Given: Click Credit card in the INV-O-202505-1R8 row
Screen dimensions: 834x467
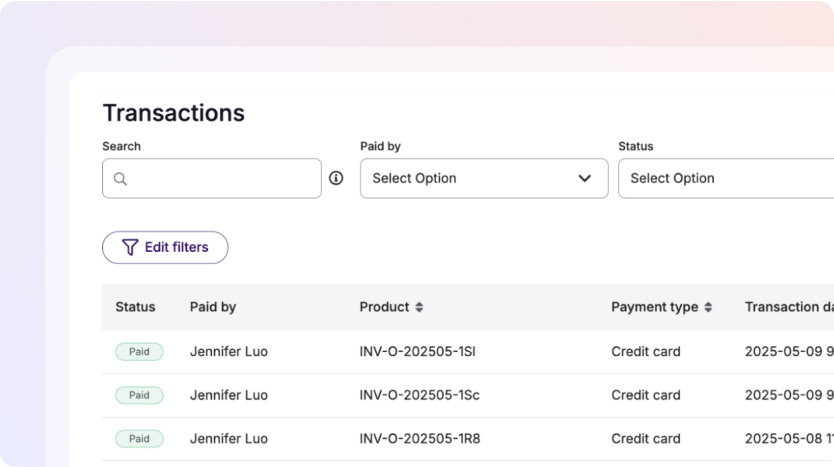Looking at the screenshot, I should 646,438.
